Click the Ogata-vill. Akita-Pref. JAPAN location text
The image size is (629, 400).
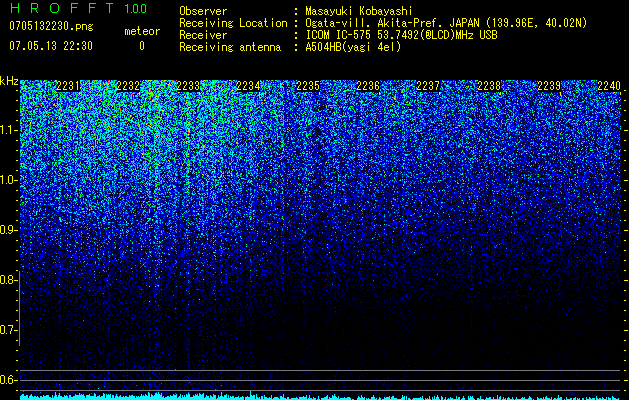(446, 23)
